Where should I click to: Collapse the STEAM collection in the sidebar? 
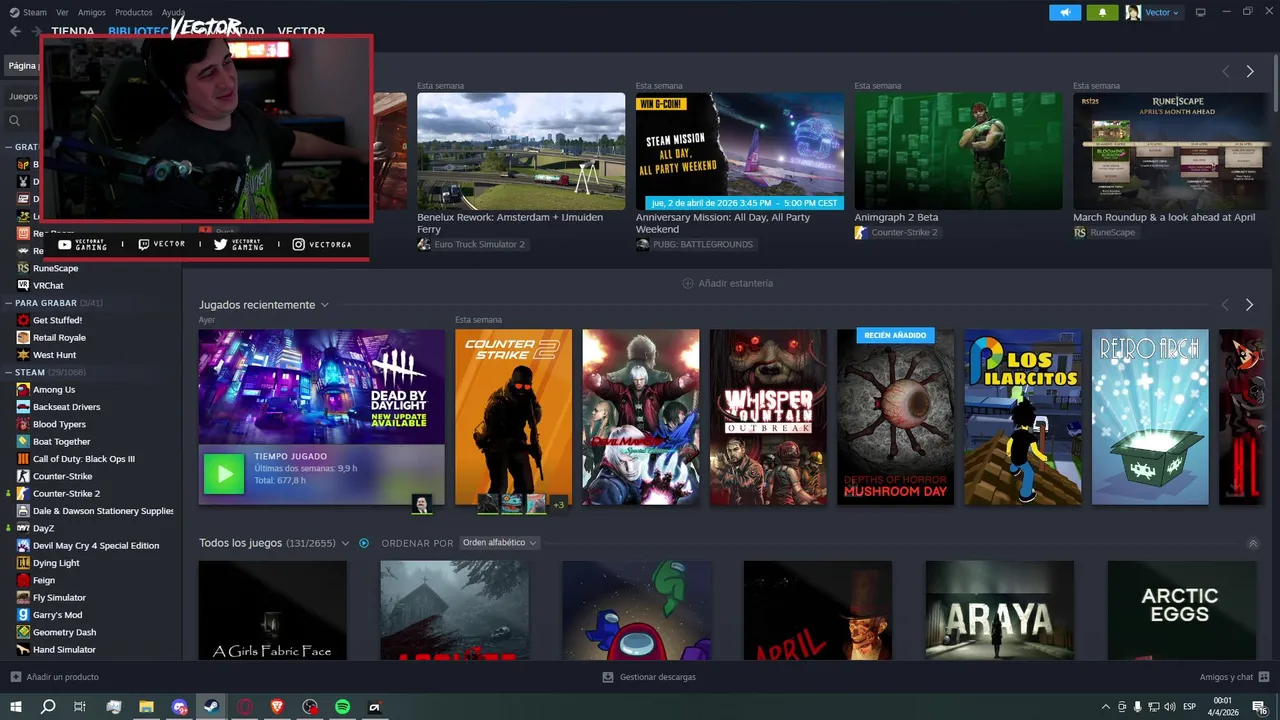9,372
